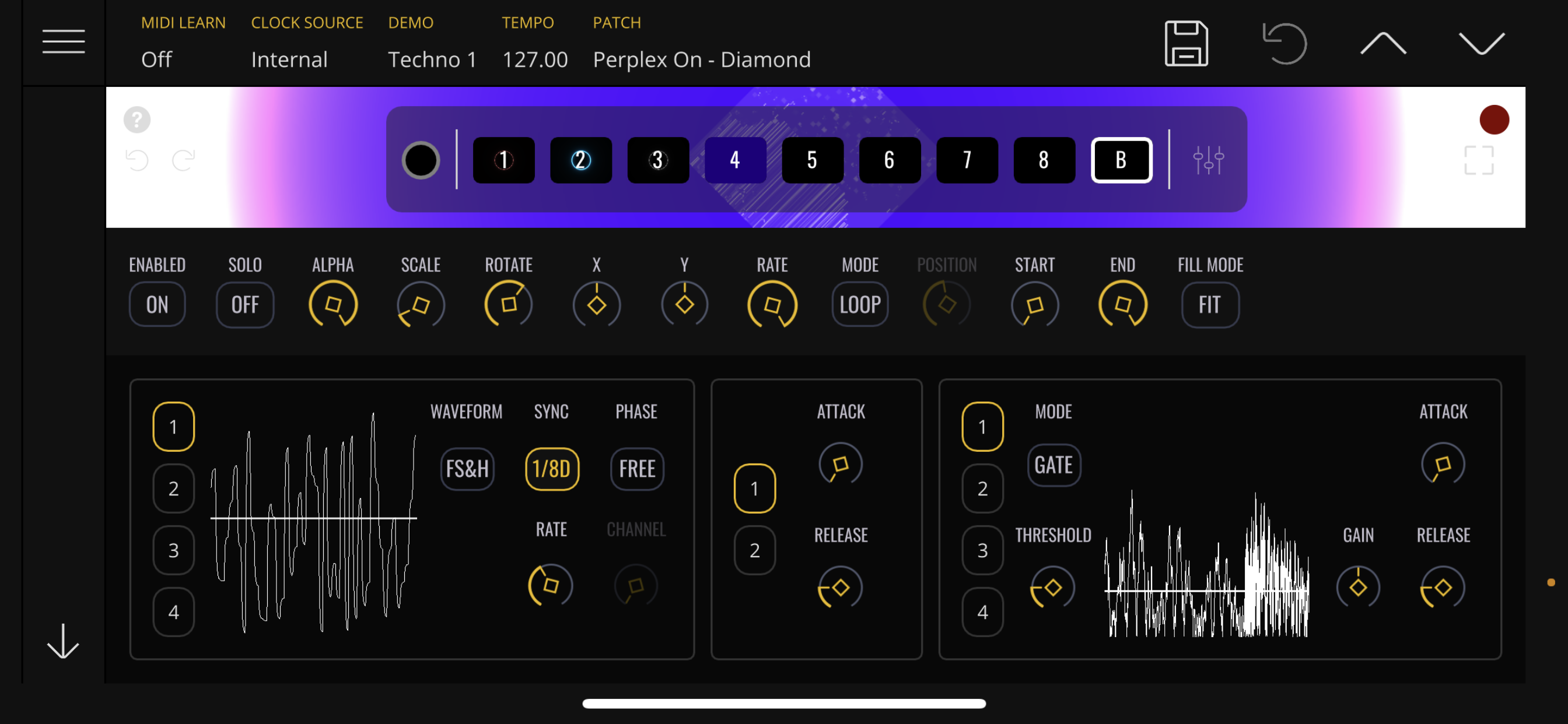Undo the last edit in the layer panel

coord(137,160)
